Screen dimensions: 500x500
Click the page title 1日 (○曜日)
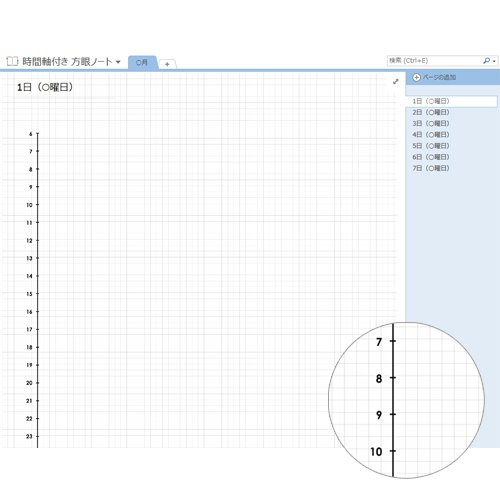(x=45, y=88)
